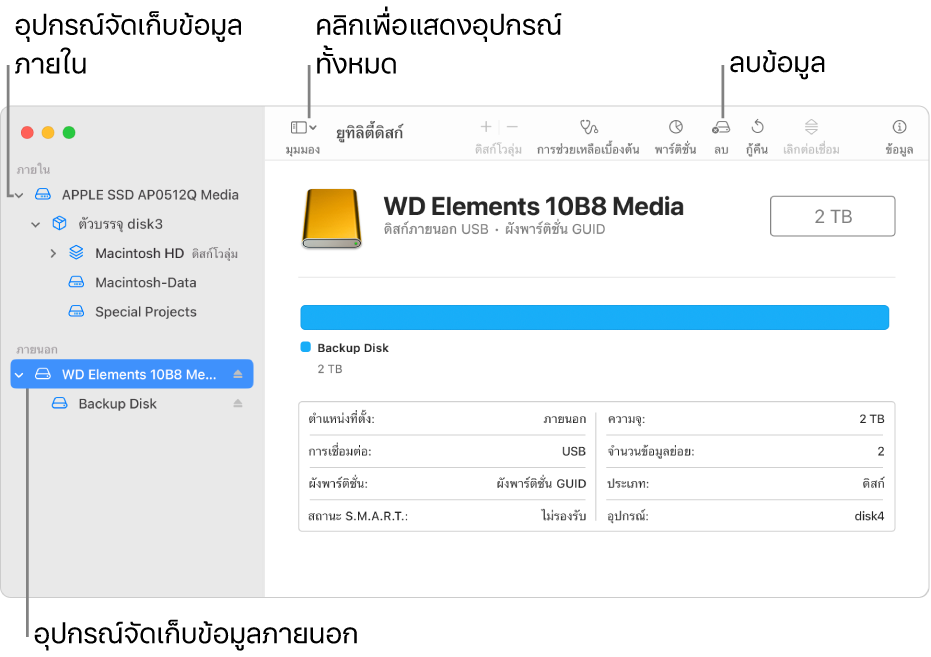Image resolution: width=931 pixels, height=657 pixels.
Task: Select the Macintosh HD volume
Action: pos(140,253)
